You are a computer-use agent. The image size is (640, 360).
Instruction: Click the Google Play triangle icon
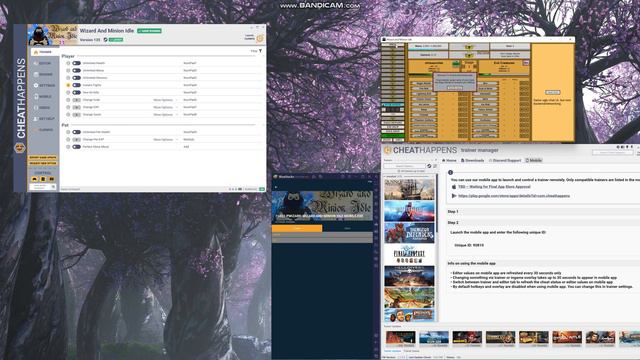click(x=453, y=196)
